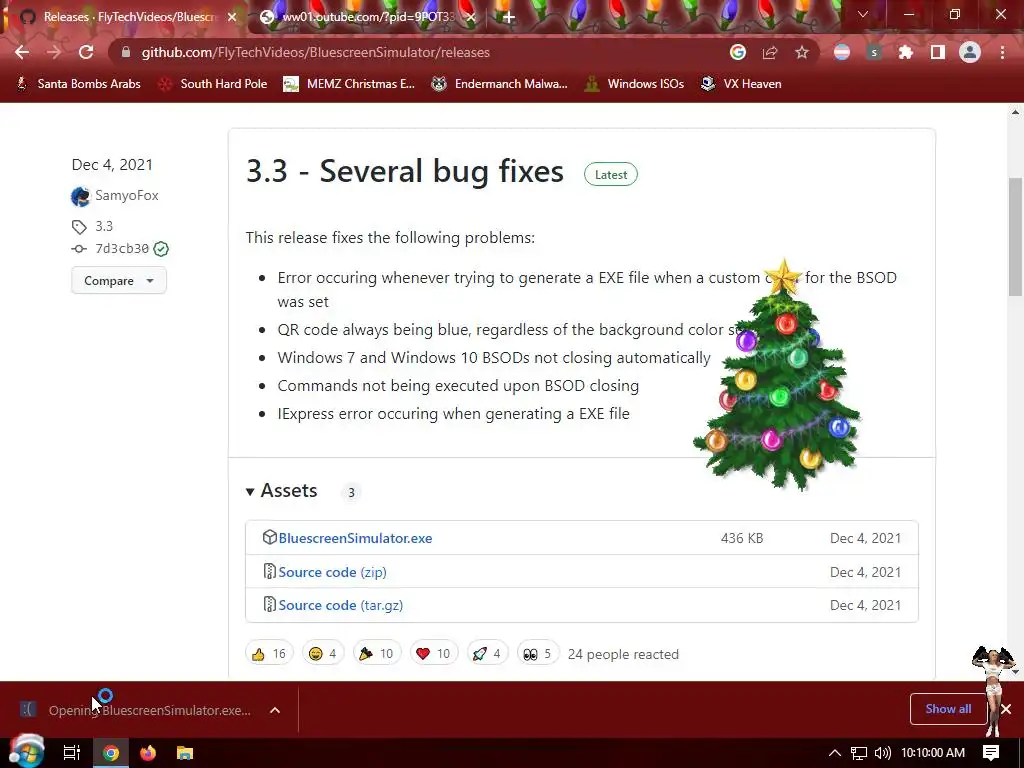1024x768 pixels.
Task: Open SamyoFox author profile
Action: click(127, 195)
